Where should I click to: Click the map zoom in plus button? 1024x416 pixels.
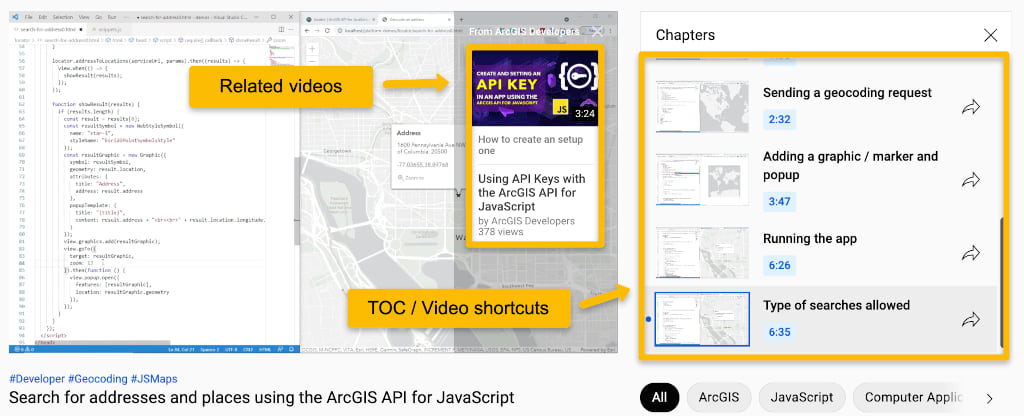(312, 49)
